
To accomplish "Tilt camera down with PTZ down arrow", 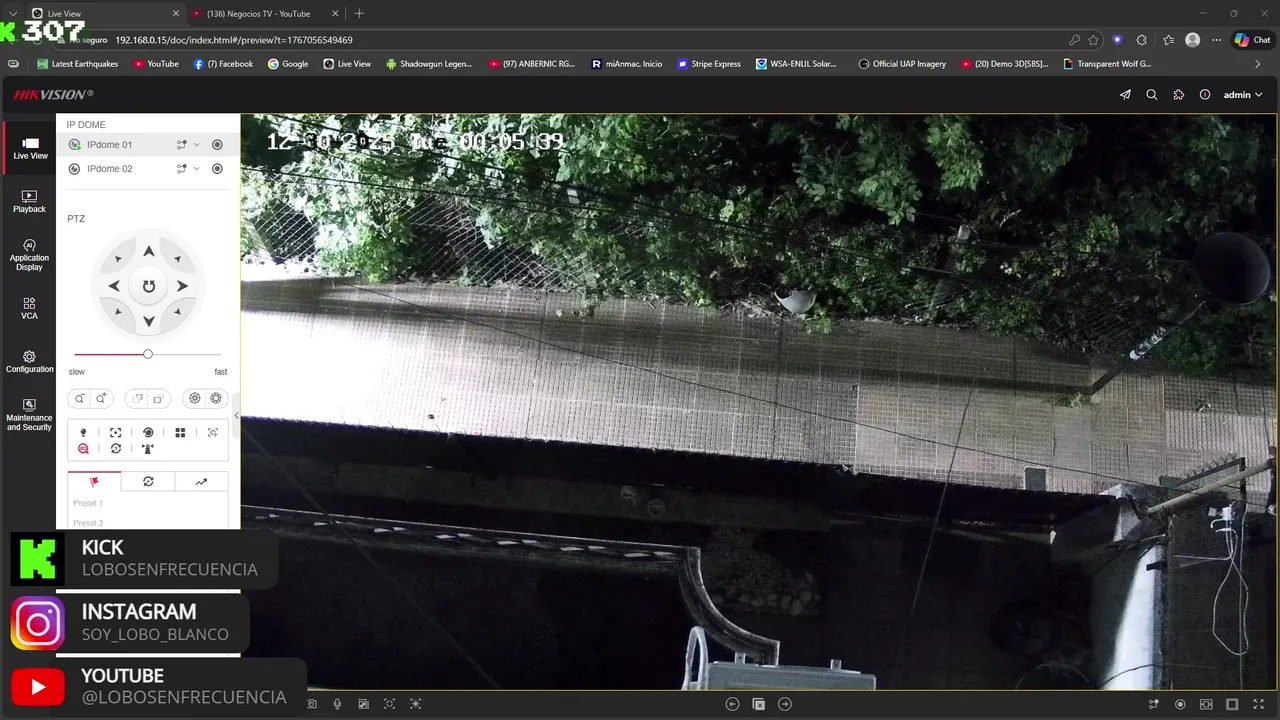I will (x=148, y=321).
